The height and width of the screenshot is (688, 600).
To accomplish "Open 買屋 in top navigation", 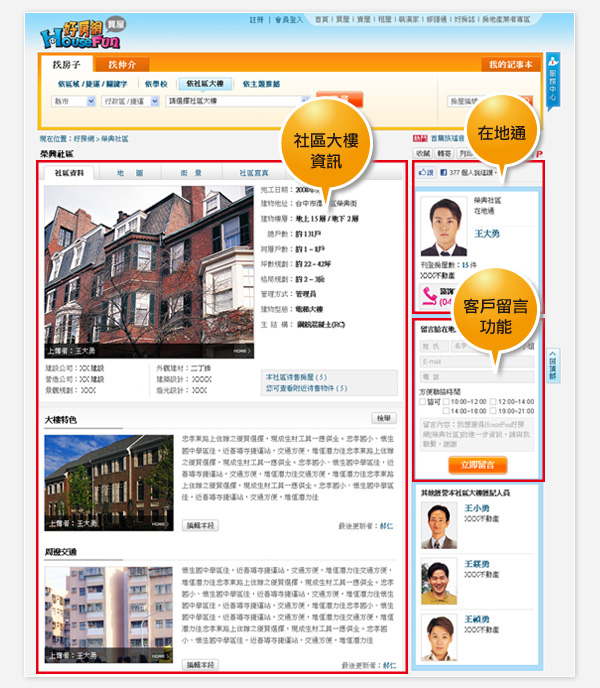I will [343, 19].
